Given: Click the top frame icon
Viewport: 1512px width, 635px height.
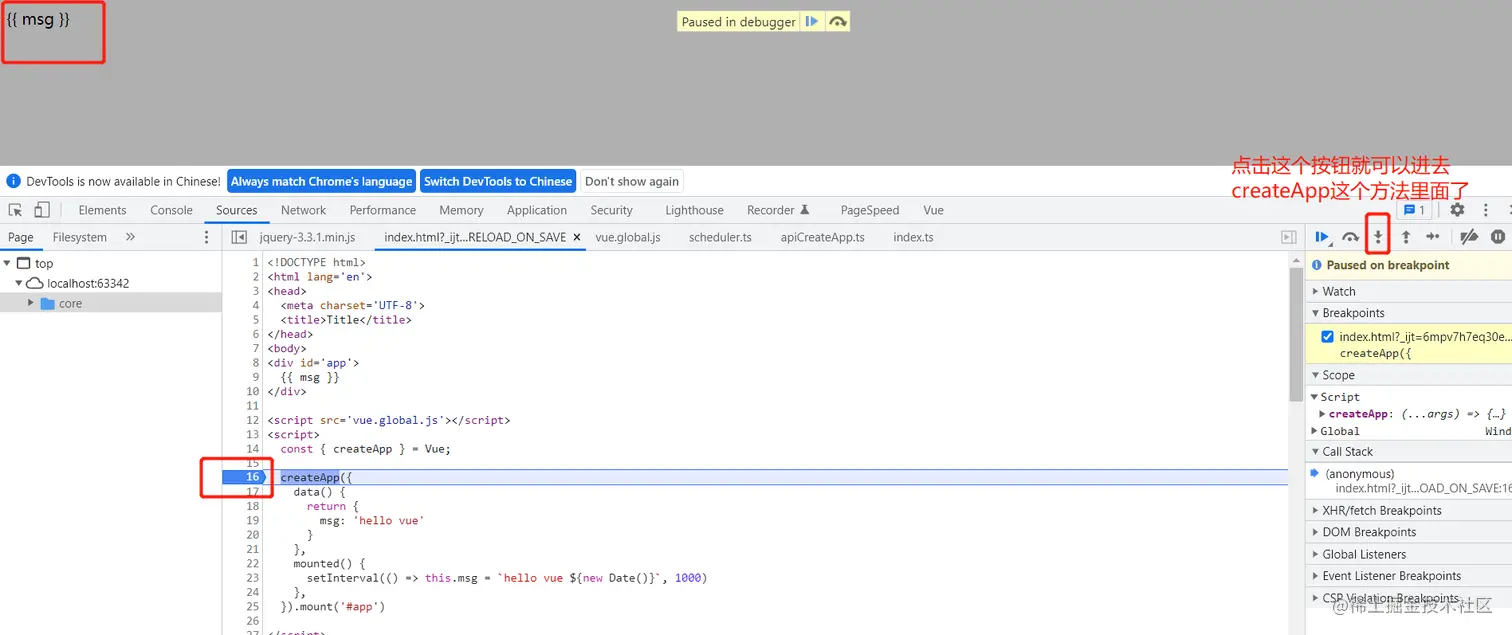Looking at the screenshot, I should (24, 263).
